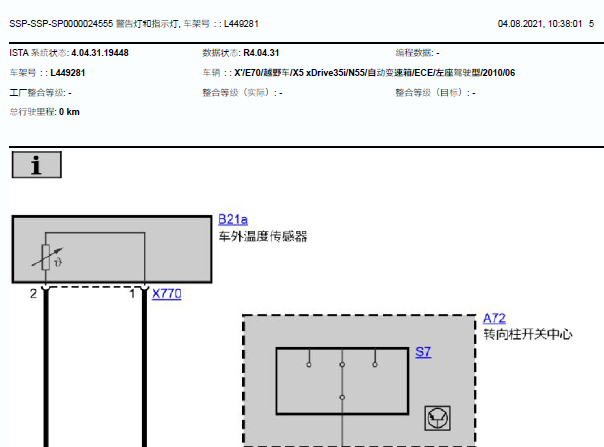Select text '车外温度传感器'
The height and width of the screenshot is (447, 604).
[263, 236]
